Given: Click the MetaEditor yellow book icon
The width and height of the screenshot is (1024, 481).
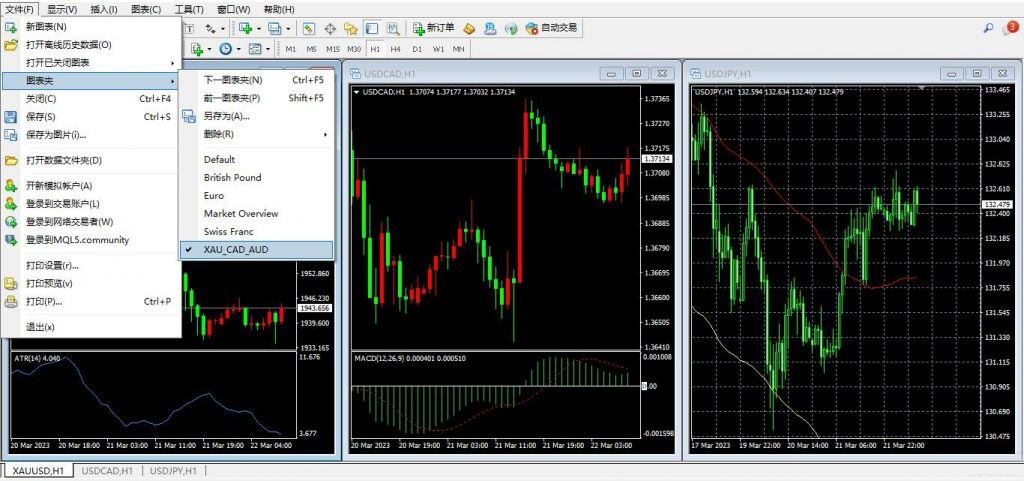Looking at the screenshot, I should (x=470, y=29).
